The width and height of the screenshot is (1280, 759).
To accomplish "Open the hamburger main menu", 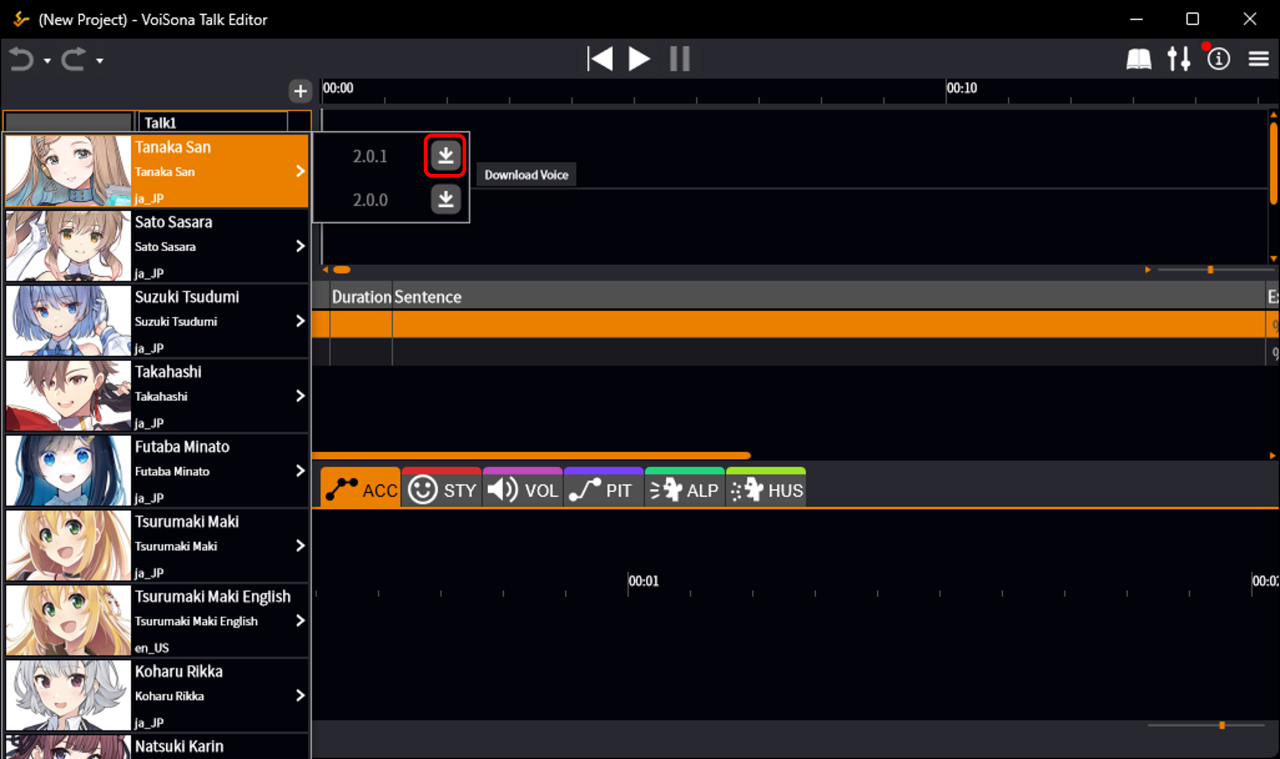I will pos(1259,60).
